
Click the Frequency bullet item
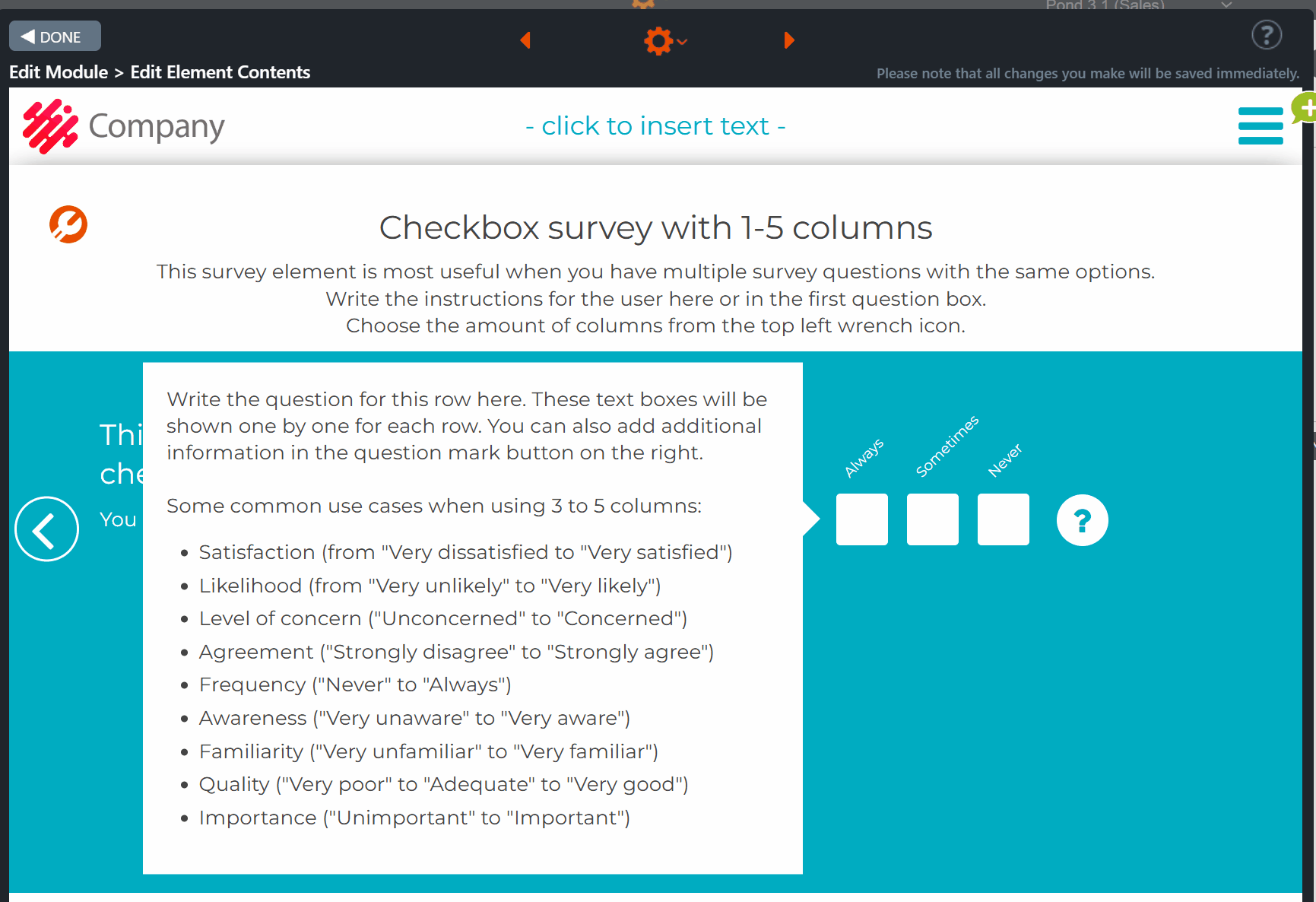point(355,684)
